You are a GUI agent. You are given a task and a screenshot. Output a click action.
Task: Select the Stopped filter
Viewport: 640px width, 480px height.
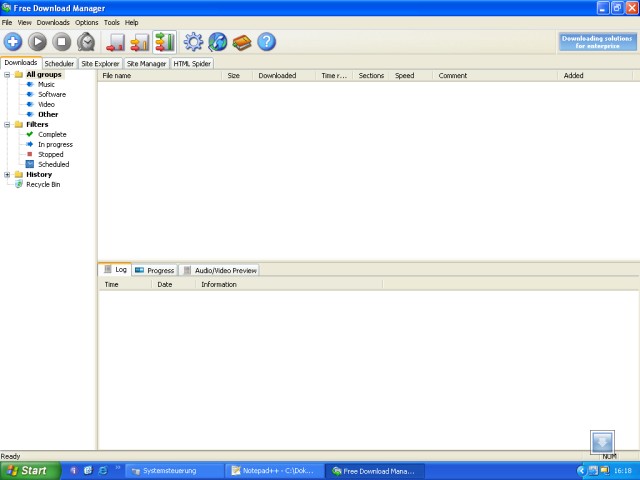(x=51, y=154)
